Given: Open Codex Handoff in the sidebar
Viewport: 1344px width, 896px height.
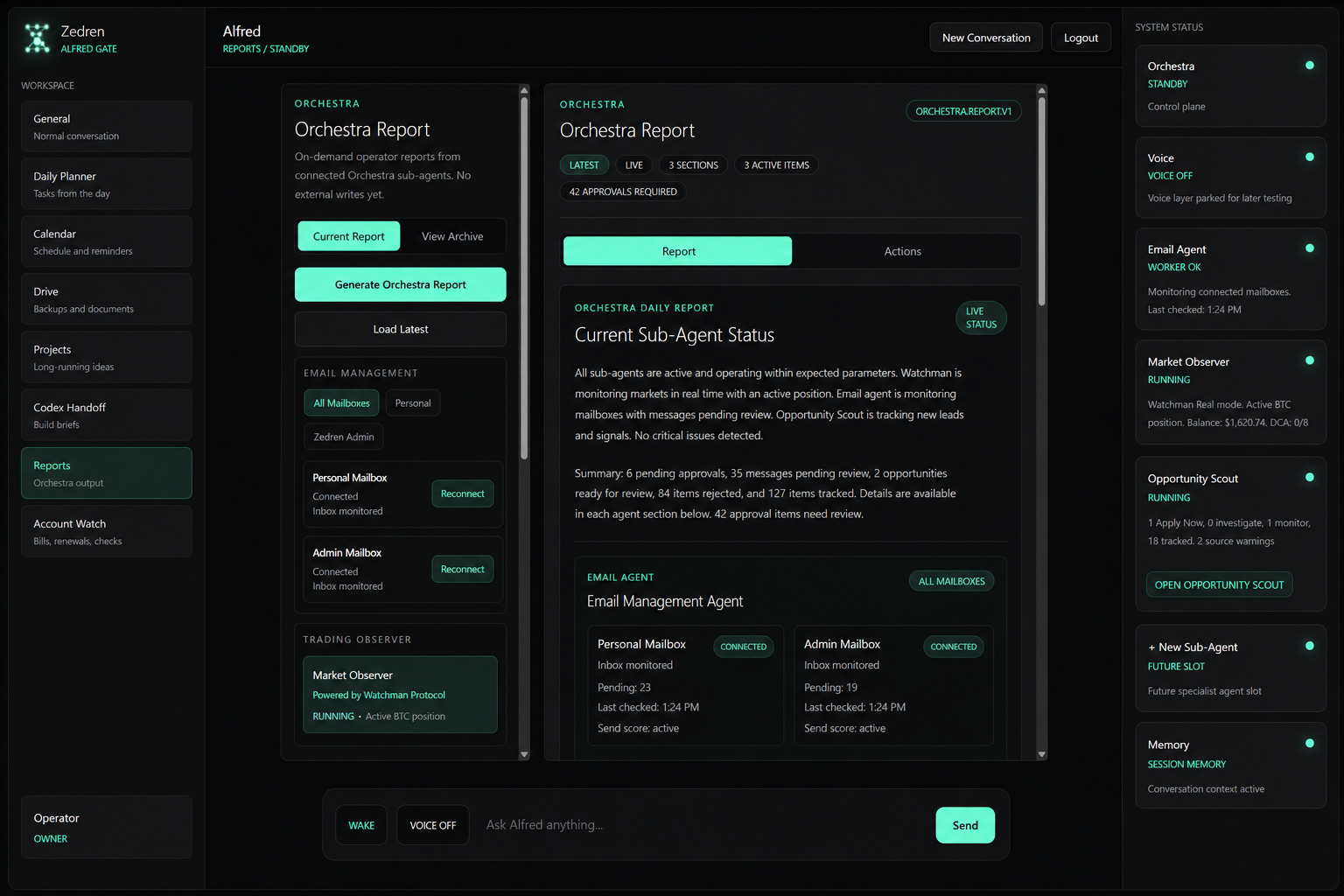Looking at the screenshot, I should pos(107,416).
